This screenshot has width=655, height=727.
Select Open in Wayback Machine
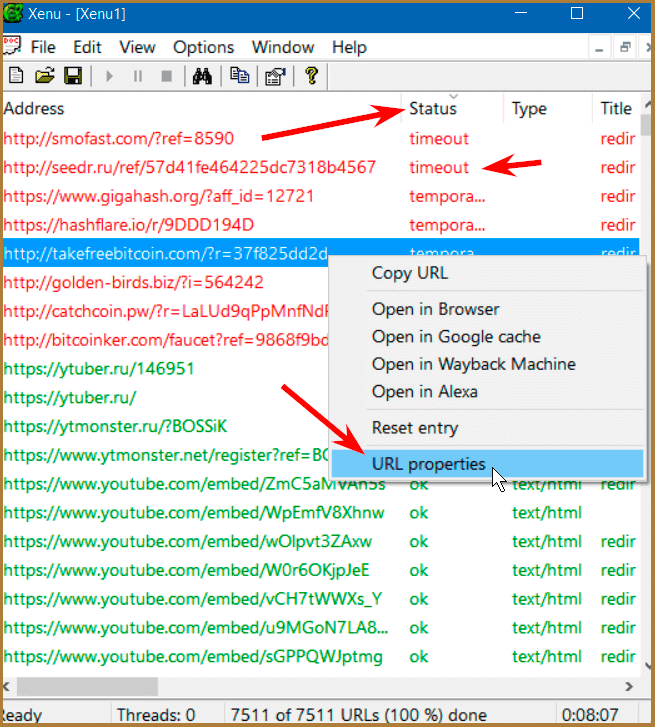tap(487, 364)
